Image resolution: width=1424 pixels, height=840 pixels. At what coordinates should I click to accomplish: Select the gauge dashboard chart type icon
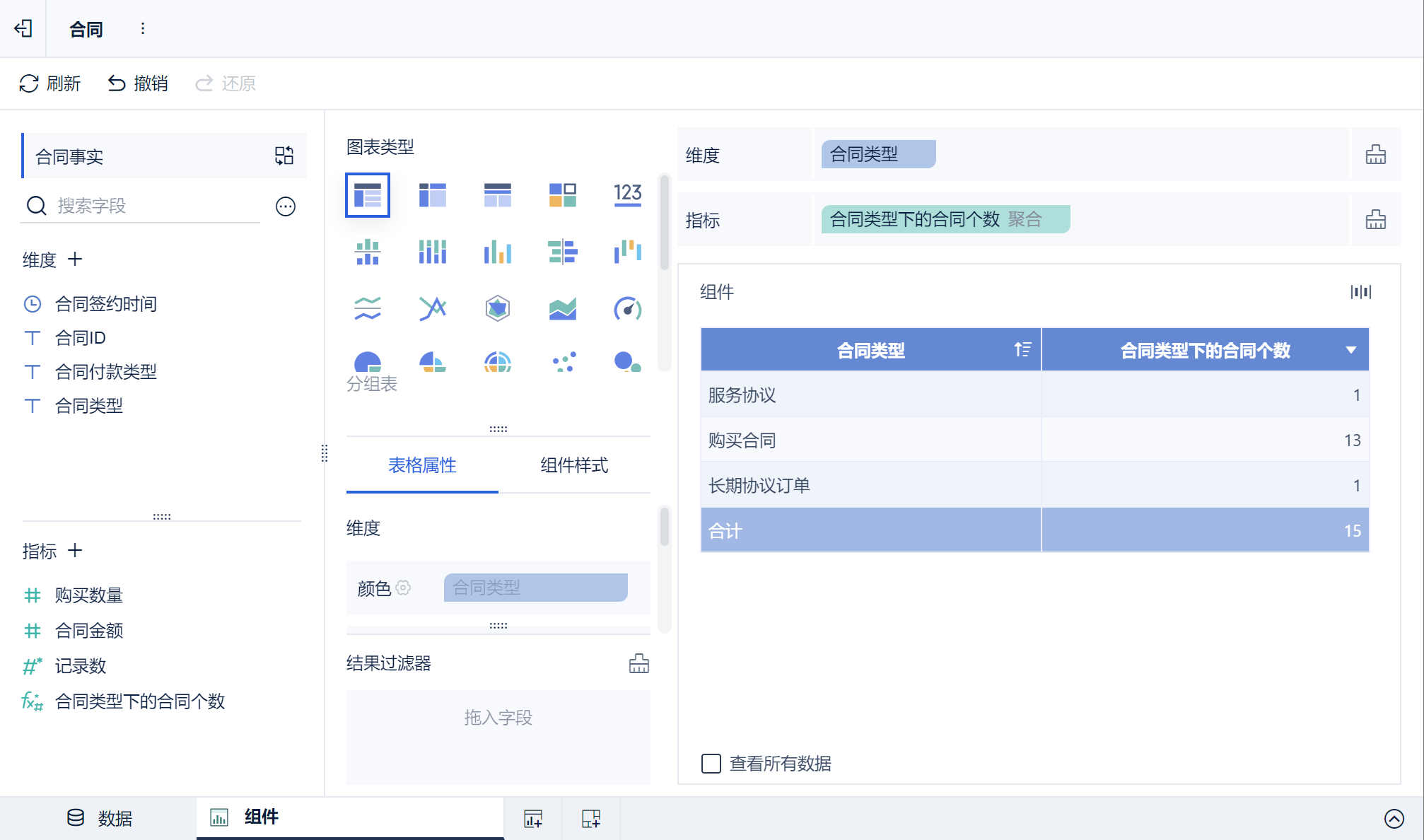pyautogui.click(x=627, y=308)
